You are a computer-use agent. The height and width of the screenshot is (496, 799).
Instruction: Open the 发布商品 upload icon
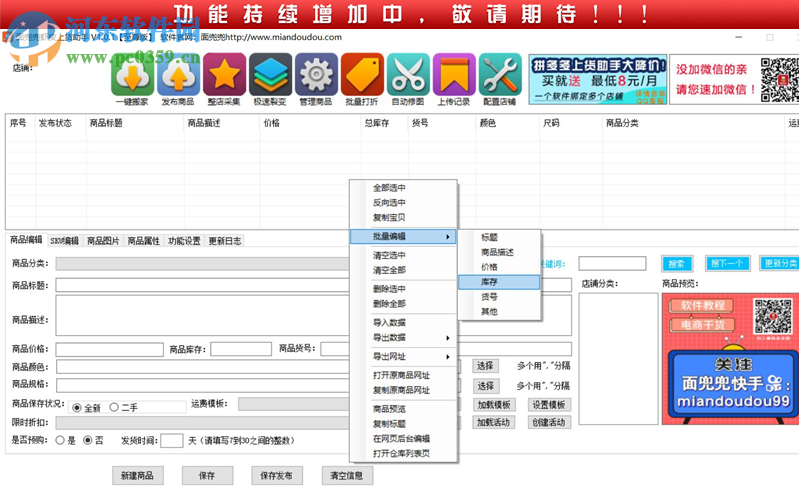(178, 74)
